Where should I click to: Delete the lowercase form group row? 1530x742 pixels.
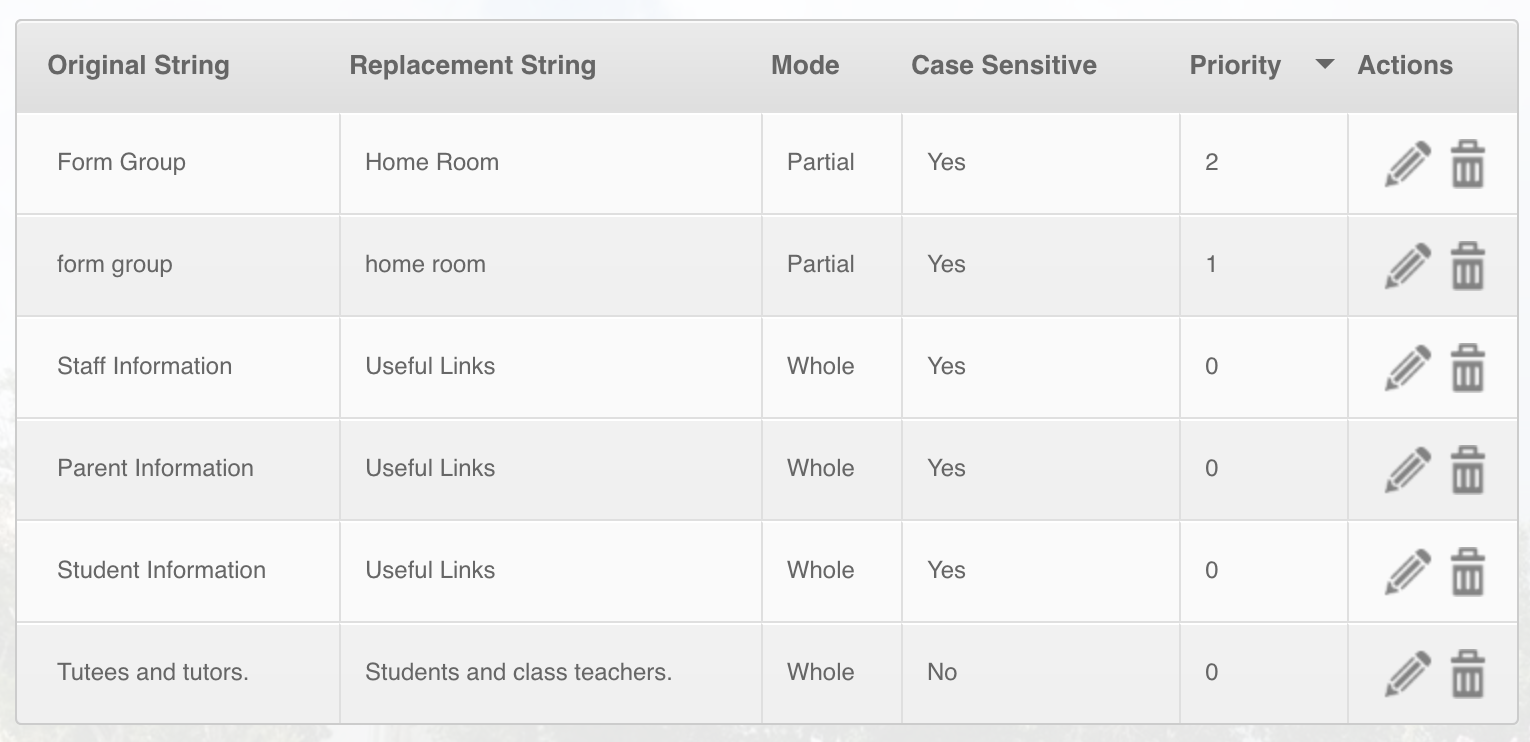pos(1467,266)
